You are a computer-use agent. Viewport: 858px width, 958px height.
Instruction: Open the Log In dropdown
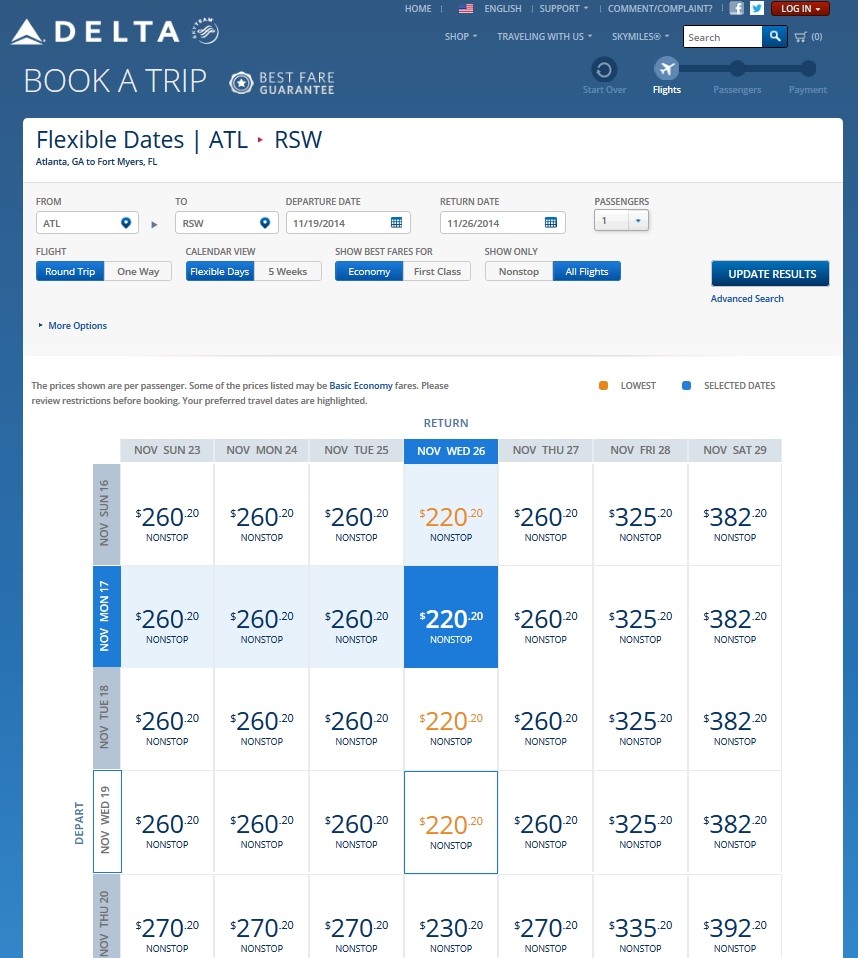[x=801, y=9]
